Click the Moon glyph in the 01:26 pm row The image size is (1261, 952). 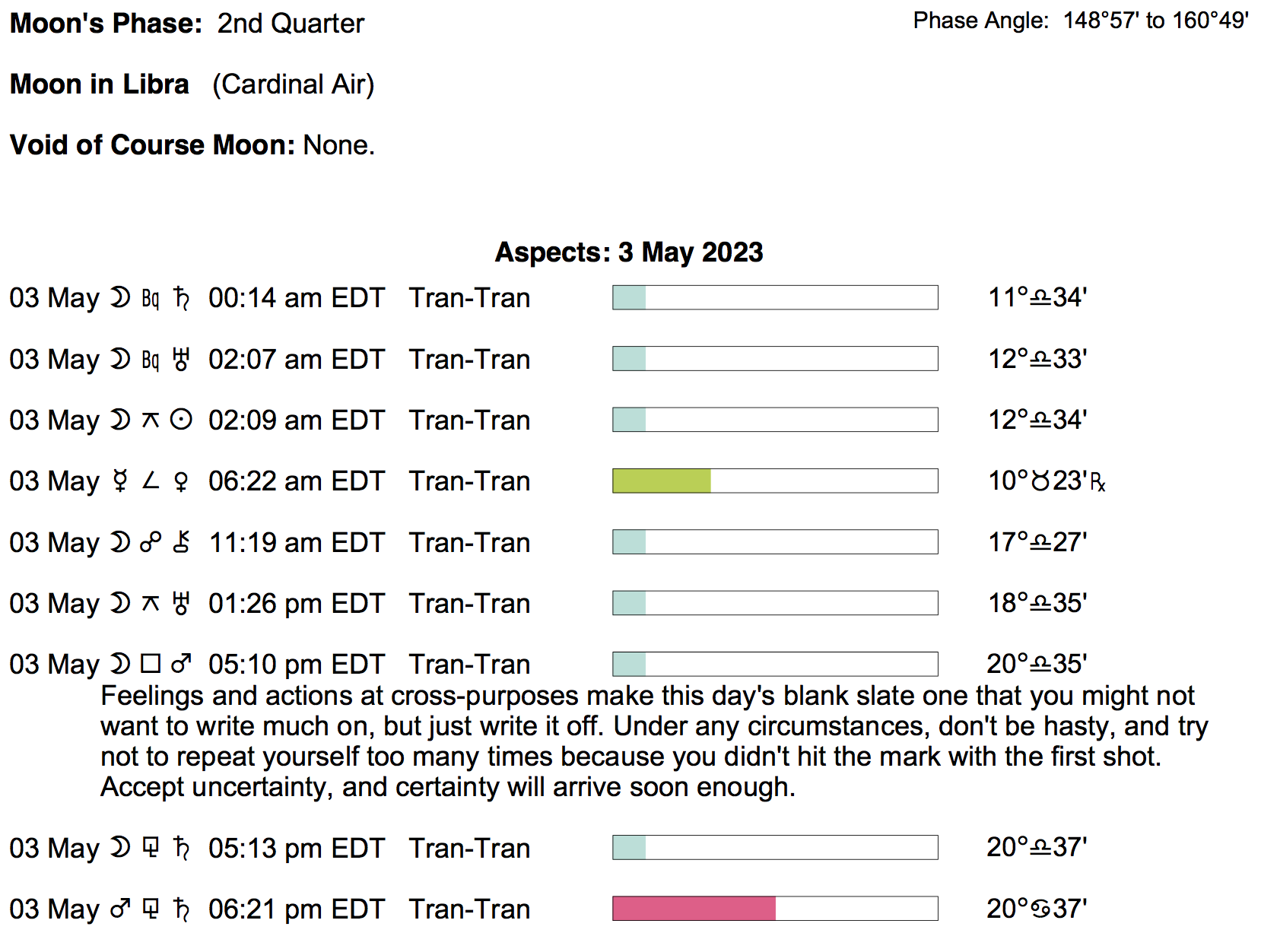tap(120, 603)
